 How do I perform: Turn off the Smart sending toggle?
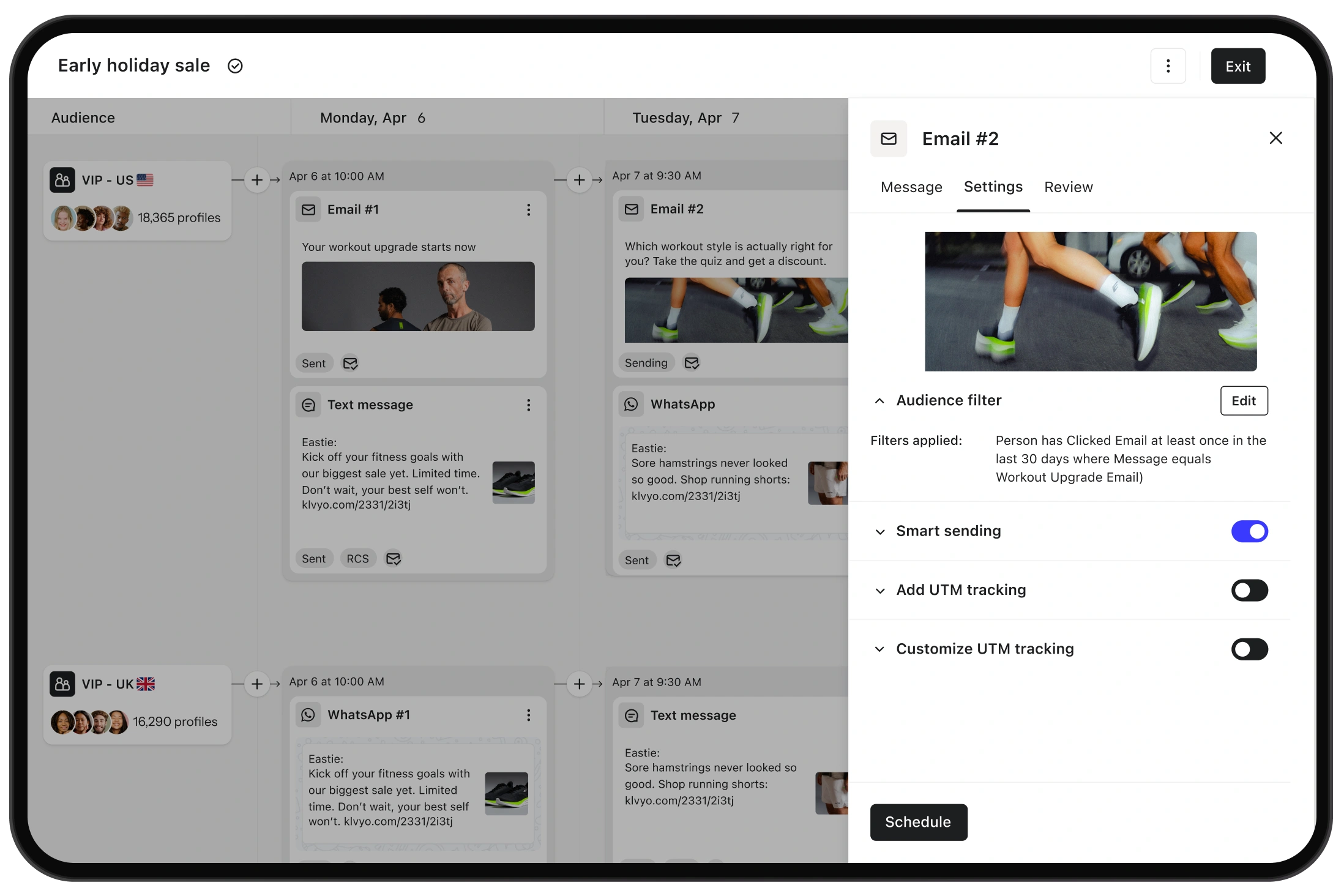point(1249,532)
